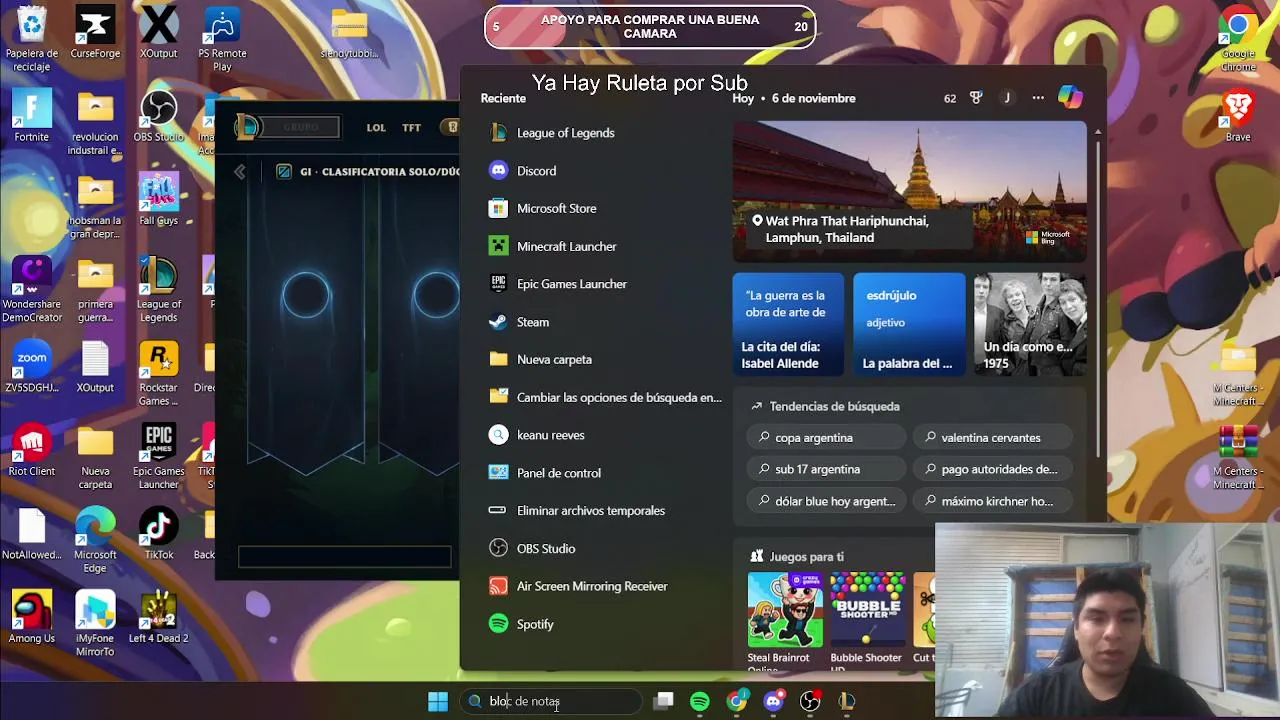Collapse League client panel with double-chevron arrow
Viewport: 1280px width, 720px height.
coord(240,172)
